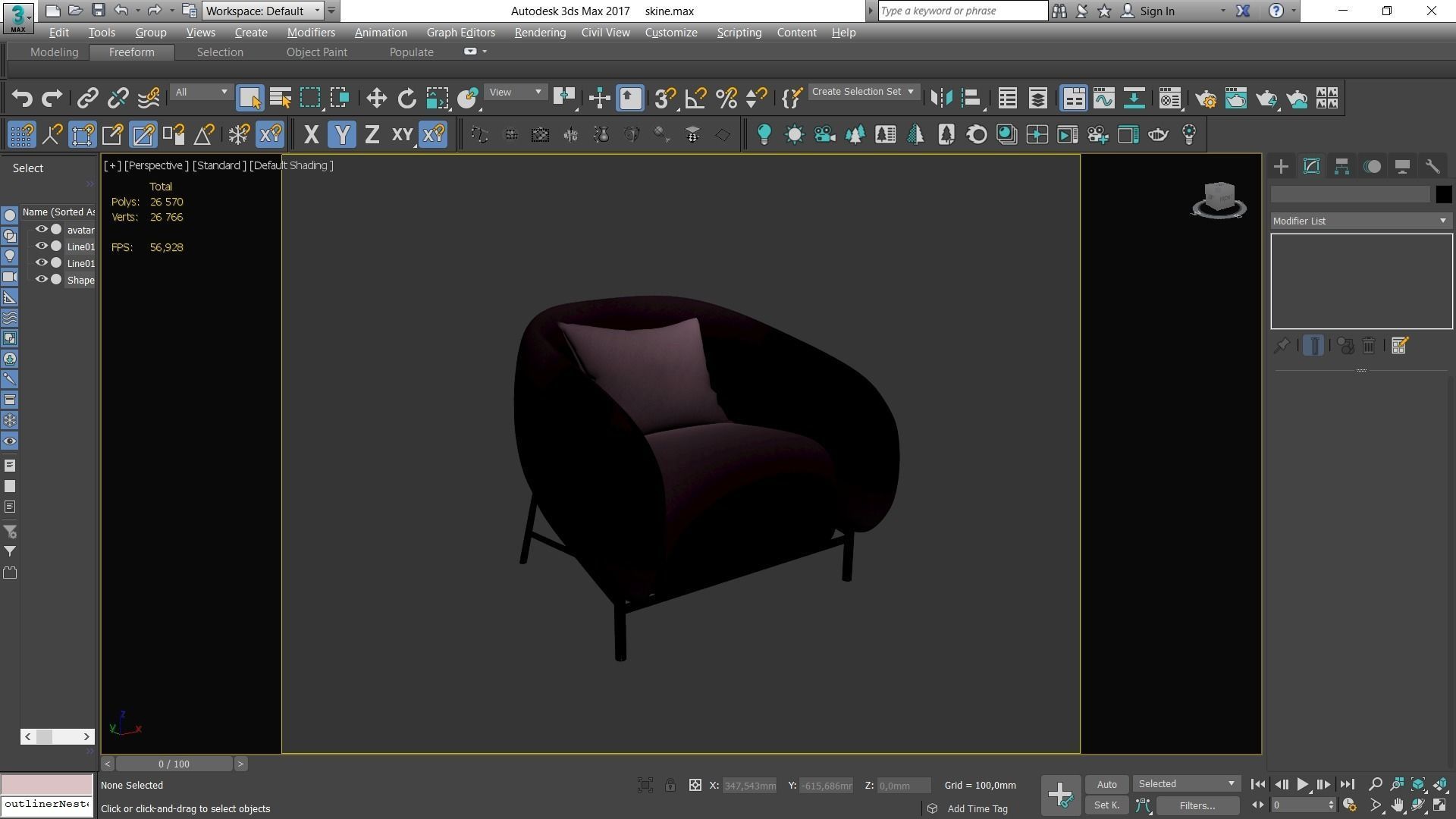This screenshot has height=819, width=1456.
Task: Click the Default Shading viewport label
Action: click(x=291, y=165)
